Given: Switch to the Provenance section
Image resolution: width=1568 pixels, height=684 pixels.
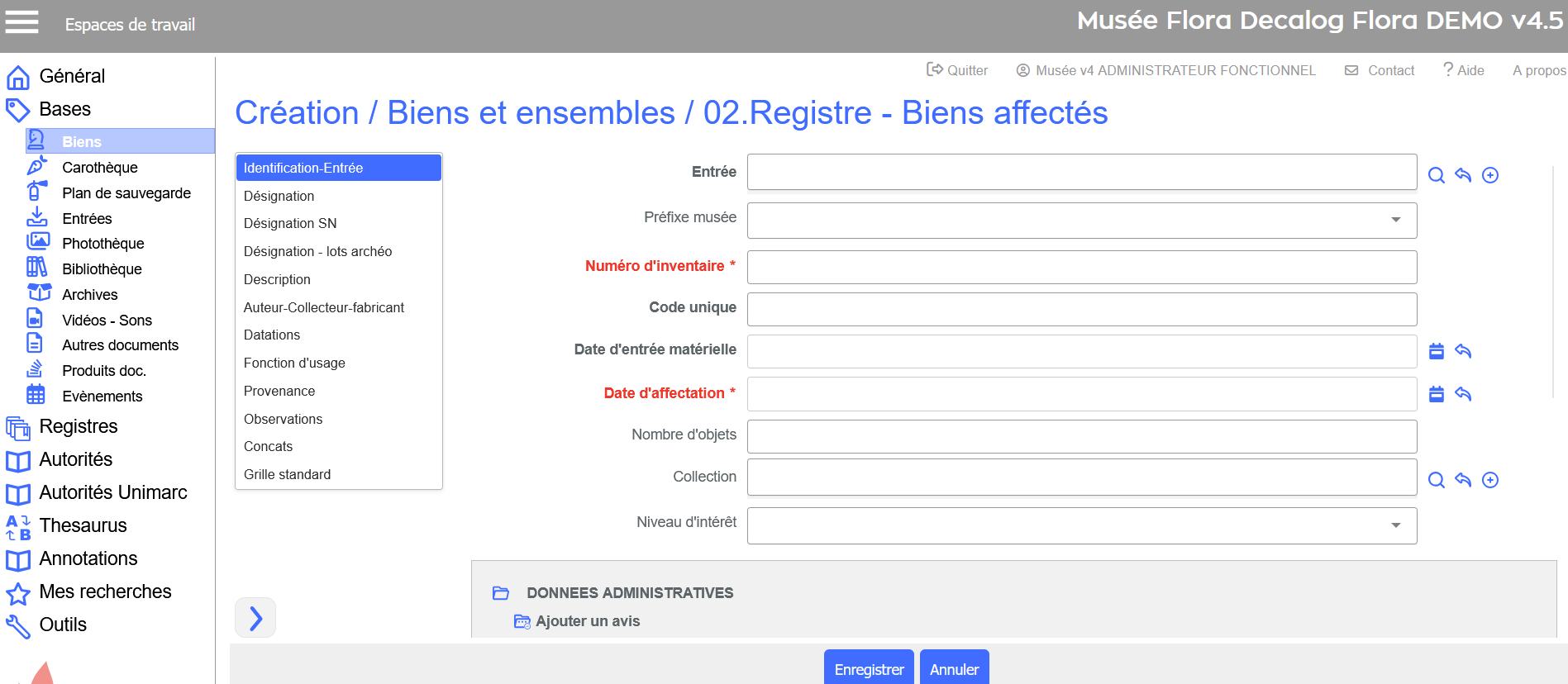Looking at the screenshot, I should (279, 391).
